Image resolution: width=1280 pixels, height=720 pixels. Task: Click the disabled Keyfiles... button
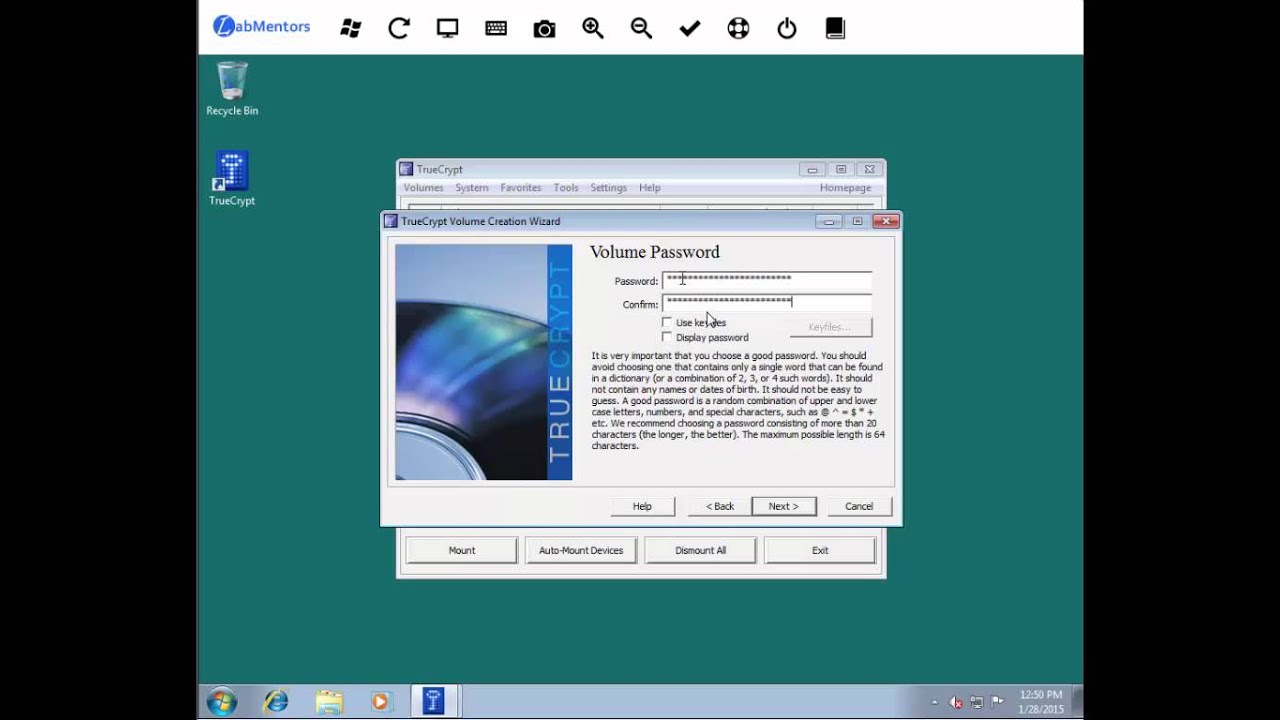point(830,327)
